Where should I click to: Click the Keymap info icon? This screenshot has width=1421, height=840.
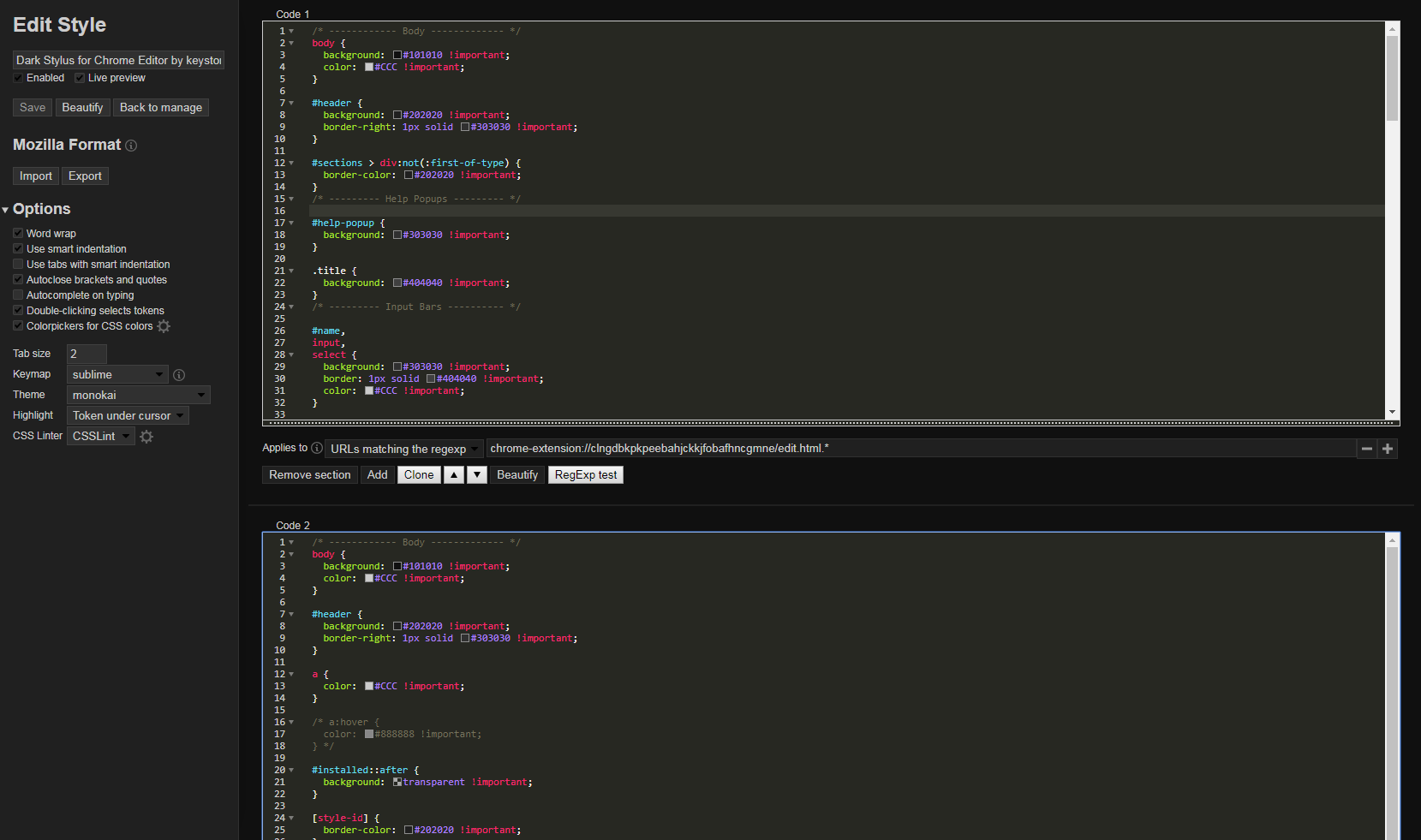click(x=179, y=375)
